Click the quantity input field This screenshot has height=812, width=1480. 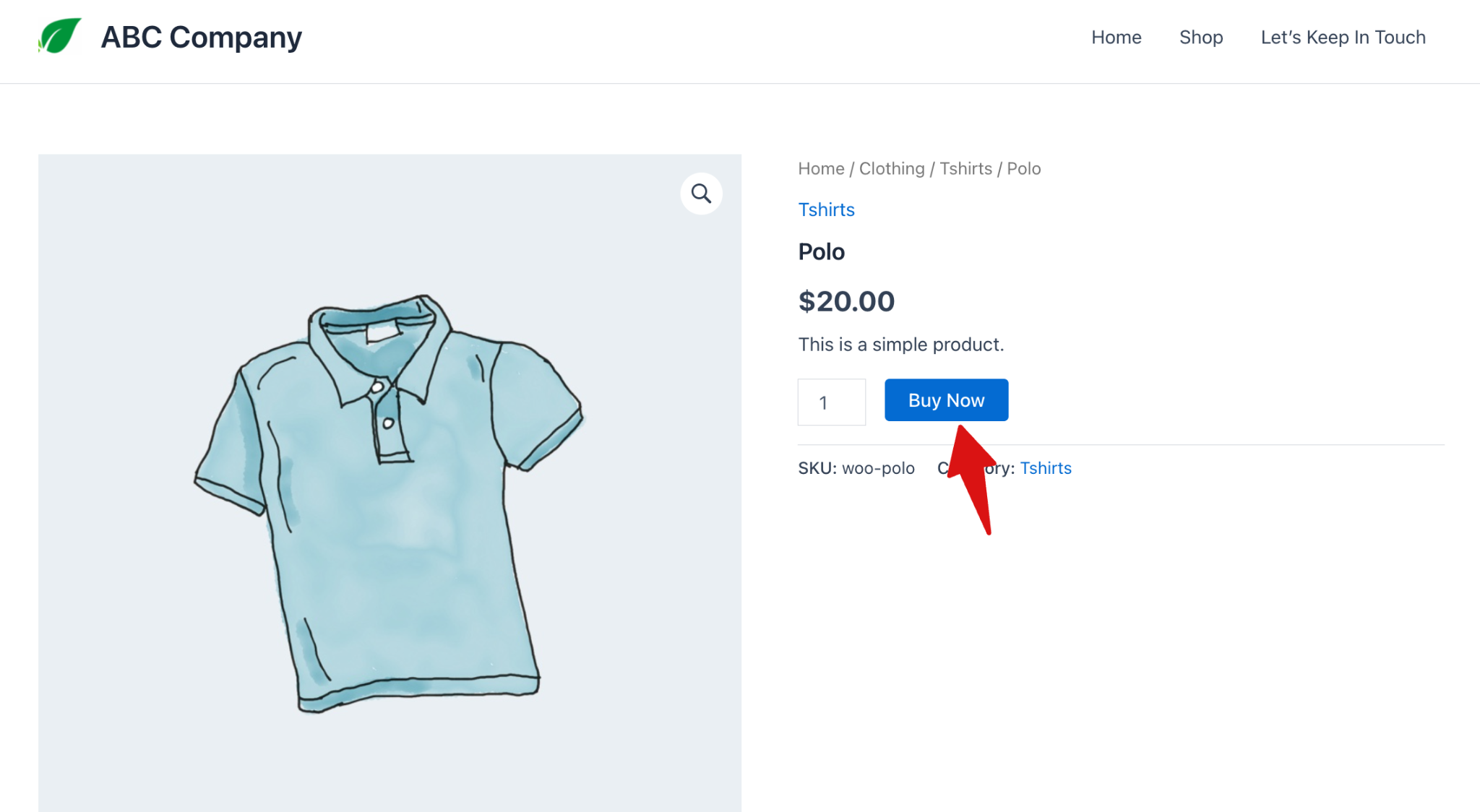coord(831,402)
